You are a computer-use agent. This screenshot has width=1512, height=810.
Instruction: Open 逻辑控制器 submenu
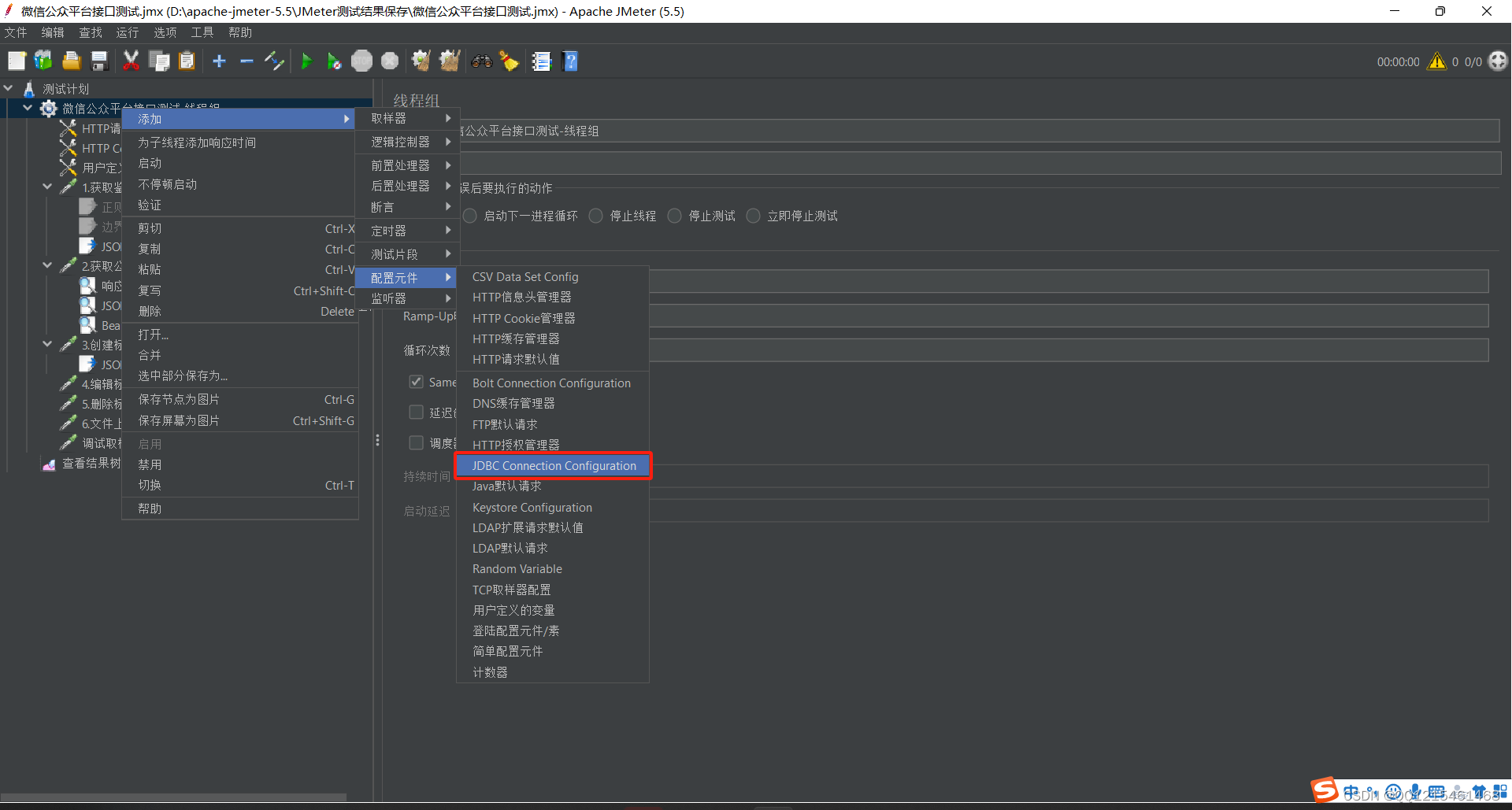pyautogui.click(x=408, y=142)
